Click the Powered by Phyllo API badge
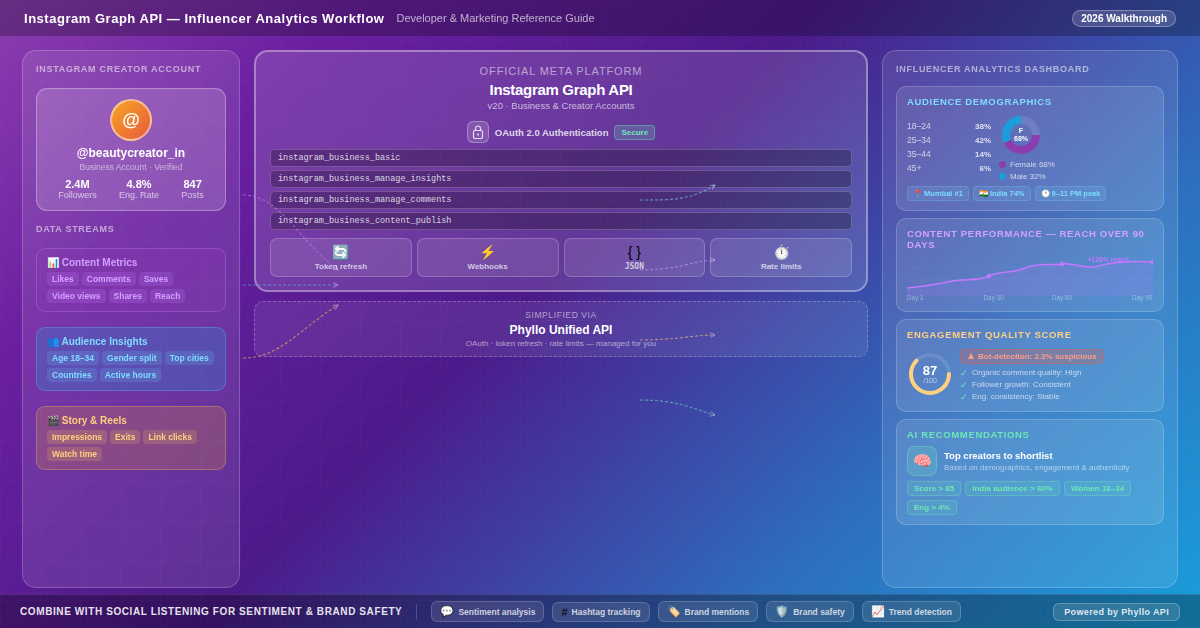The height and width of the screenshot is (628, 1200). pos(1116,612)
